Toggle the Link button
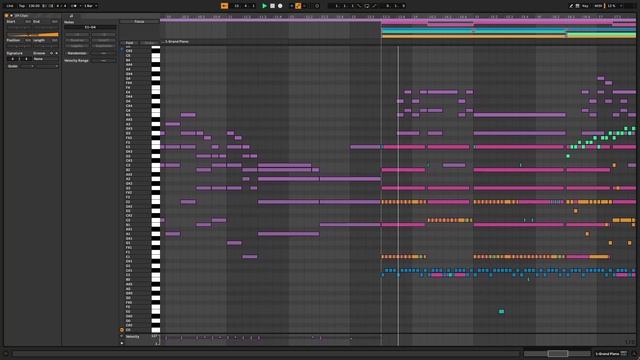 click(10, 6)
